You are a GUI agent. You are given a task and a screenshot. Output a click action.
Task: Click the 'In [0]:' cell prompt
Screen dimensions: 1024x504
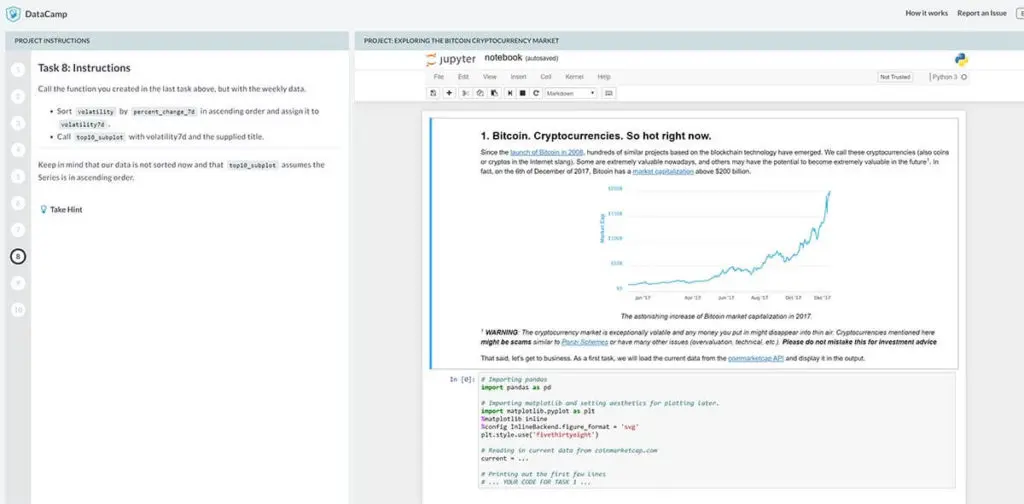point(462,379)
